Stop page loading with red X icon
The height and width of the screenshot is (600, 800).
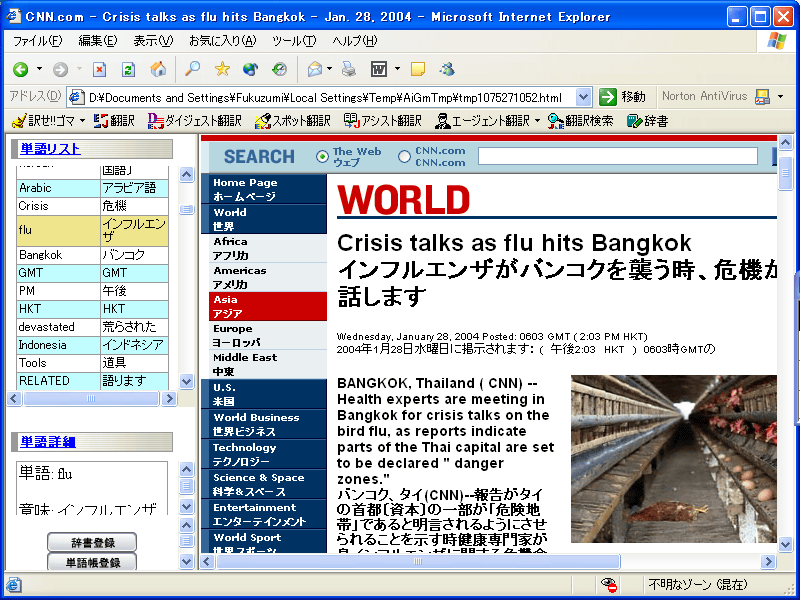(x=99, y=69)
